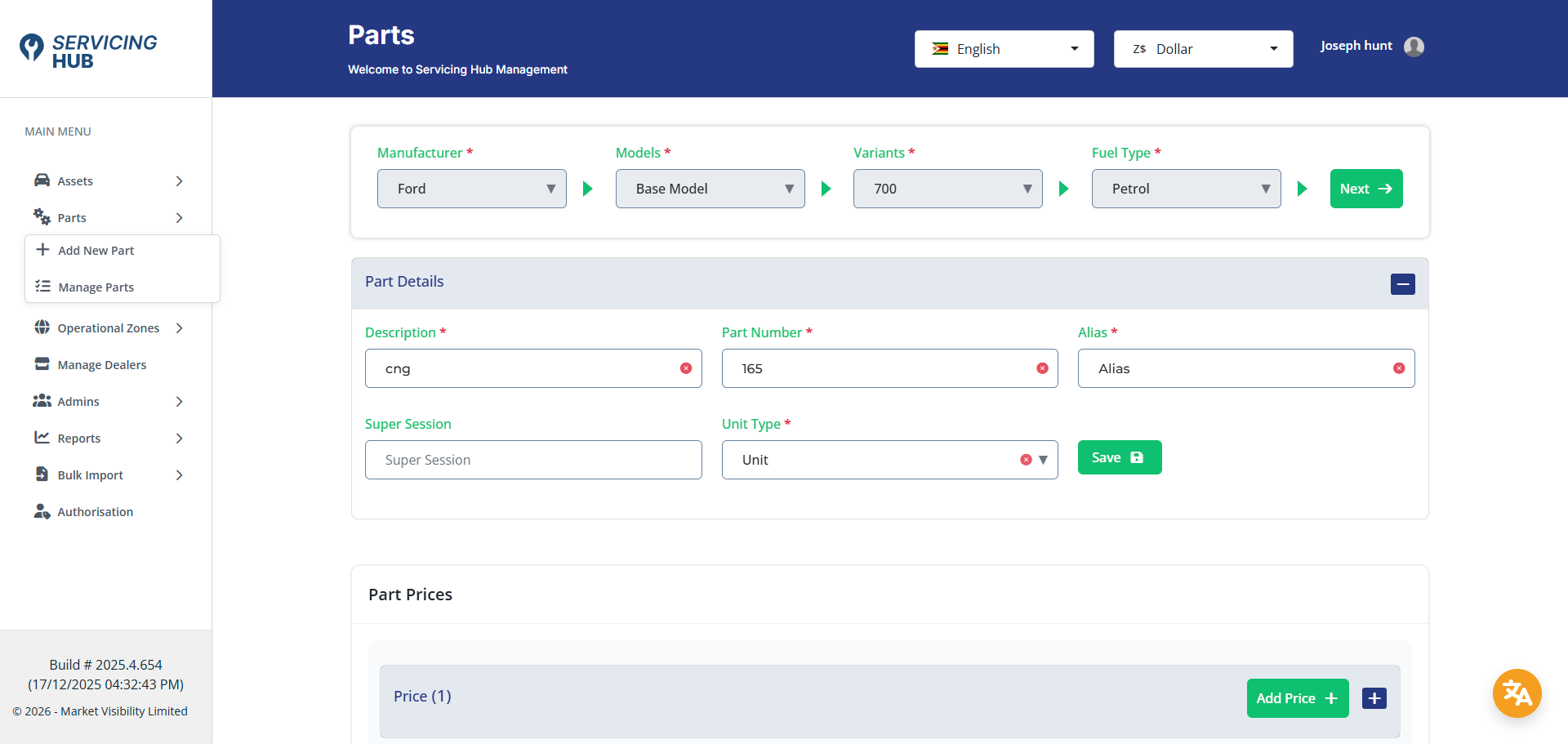Expand the Assets menu chevron
Screen dimensions: 1568x744
[x=179, y=181]
